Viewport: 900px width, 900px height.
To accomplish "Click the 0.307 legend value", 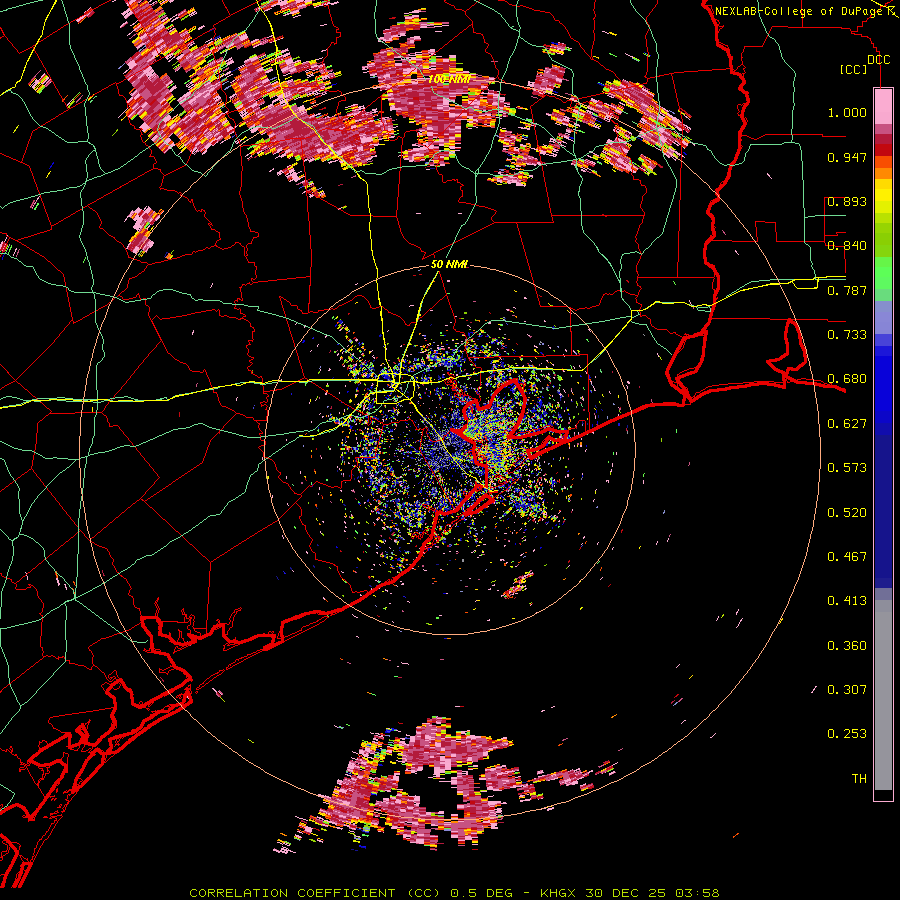I will [x=847, y=690].
